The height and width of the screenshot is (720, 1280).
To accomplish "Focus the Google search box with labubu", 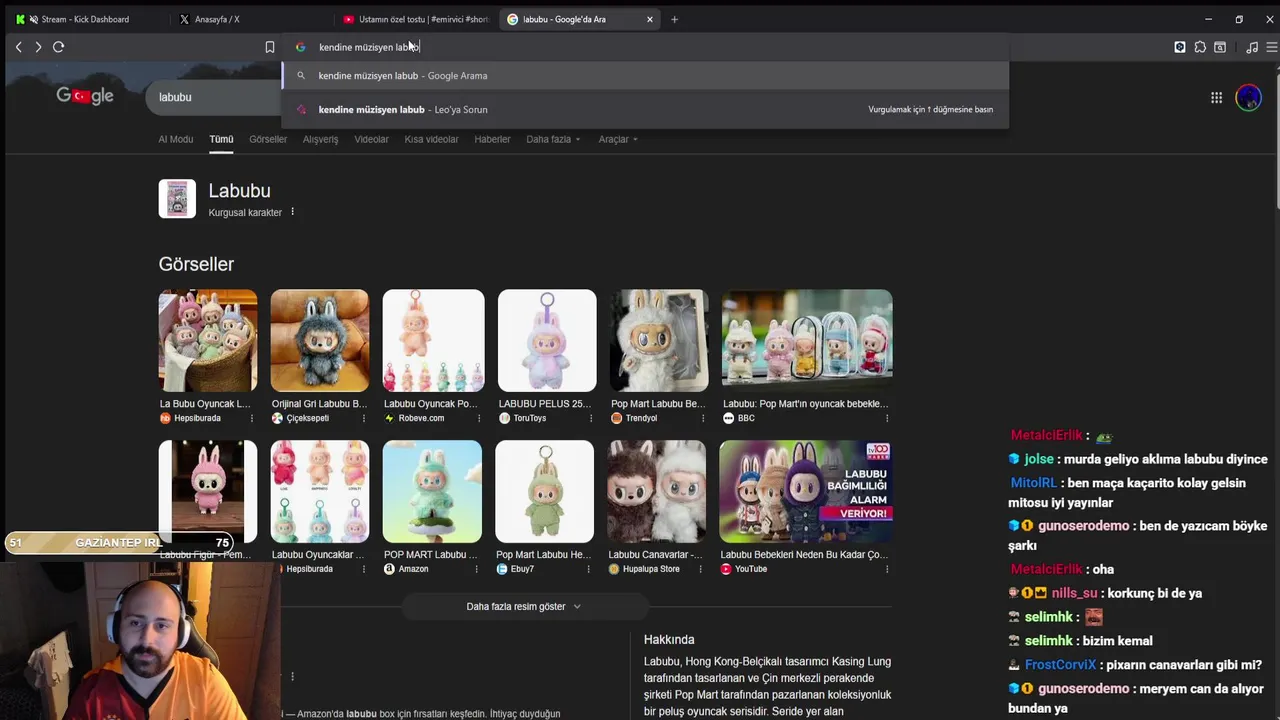I will click(x=215, y=97).
